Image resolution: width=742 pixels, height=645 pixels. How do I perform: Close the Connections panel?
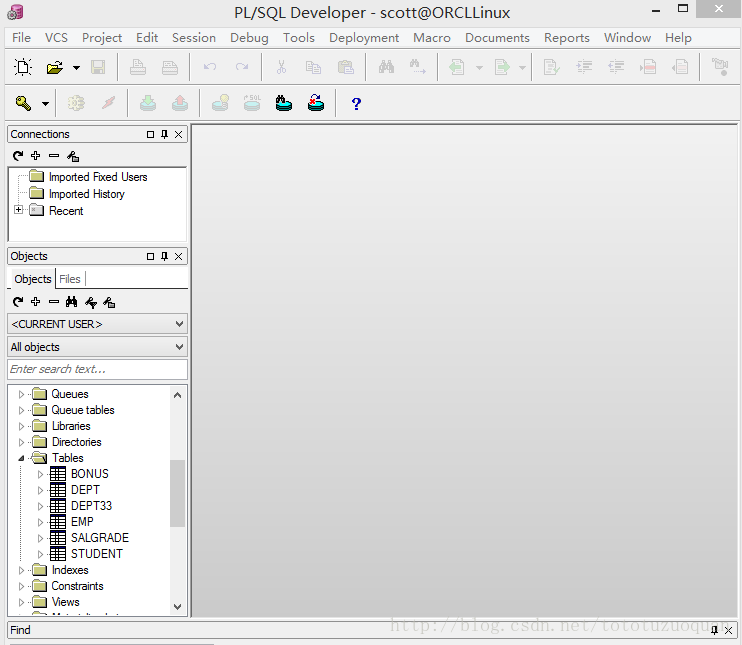click(178, 134)
